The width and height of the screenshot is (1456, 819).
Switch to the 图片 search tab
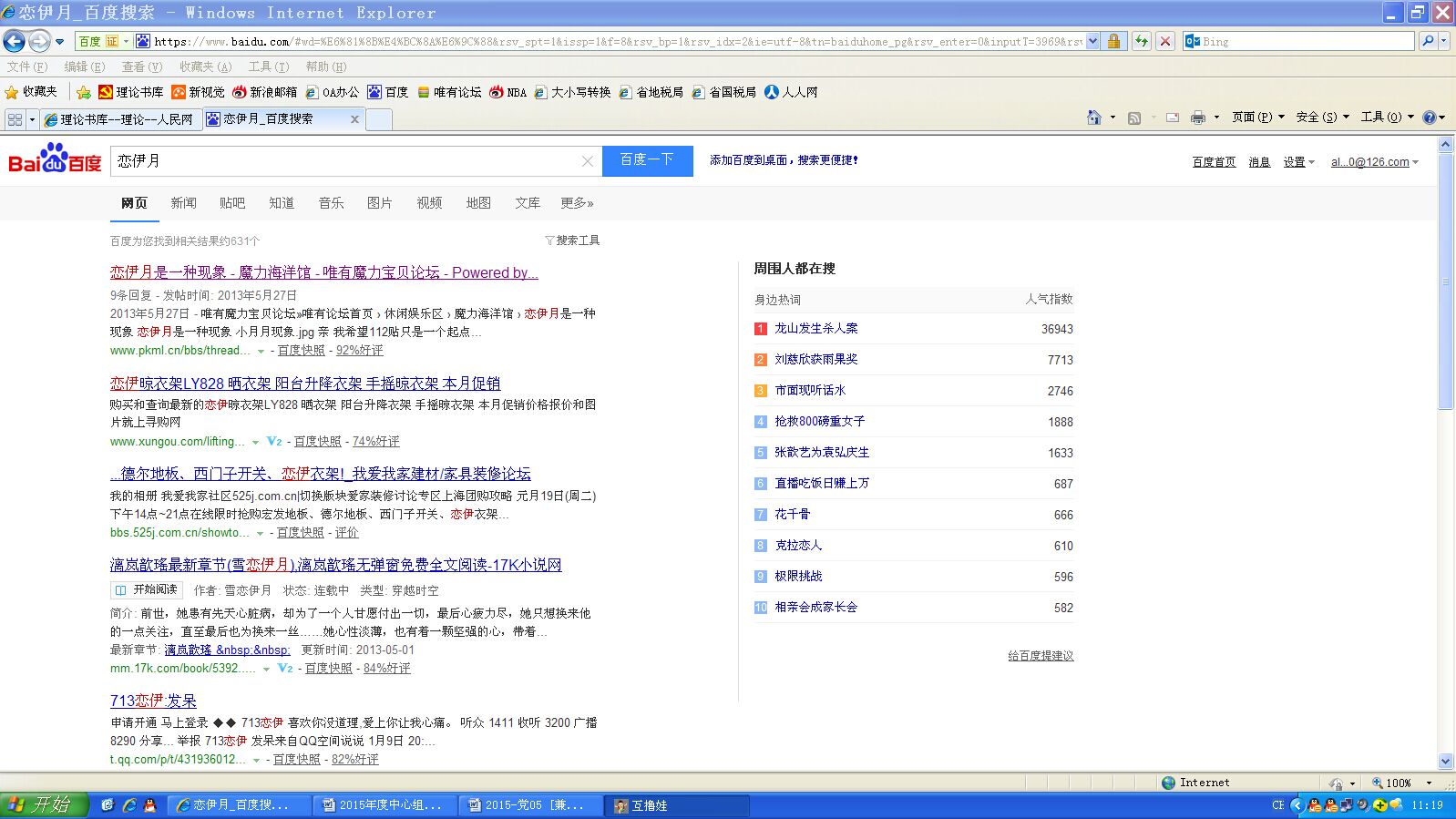(379, 203)
